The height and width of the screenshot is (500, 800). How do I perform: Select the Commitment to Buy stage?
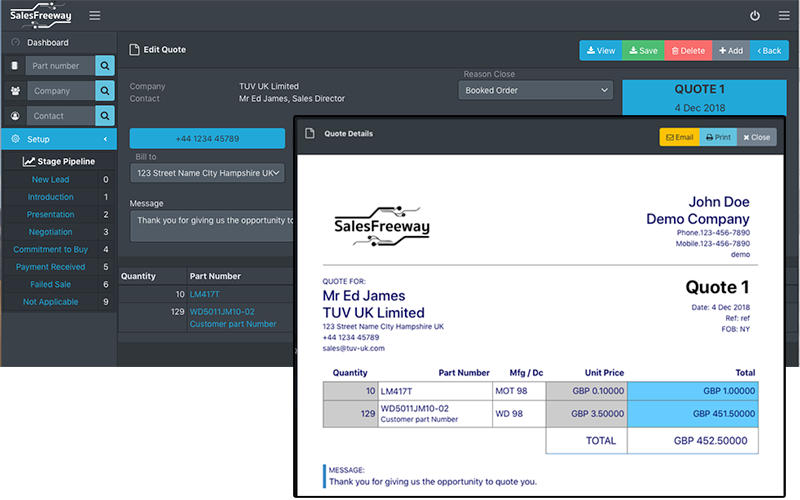tap(51, 249)
